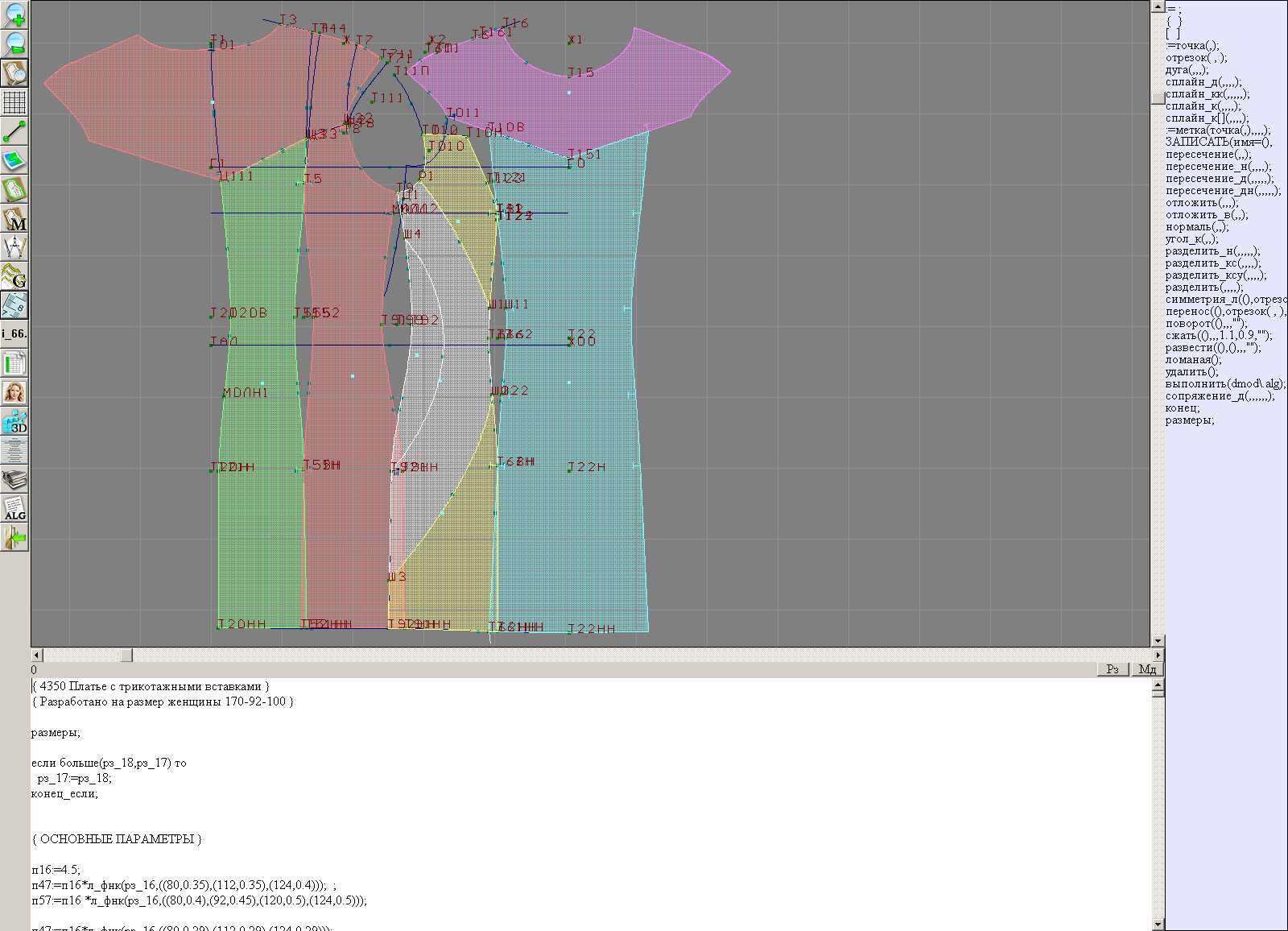Select 'выполнить(dmod\.alg);' command in list
The height and width of the screenshot is (931, 1288).
(x=1224, y=384)
